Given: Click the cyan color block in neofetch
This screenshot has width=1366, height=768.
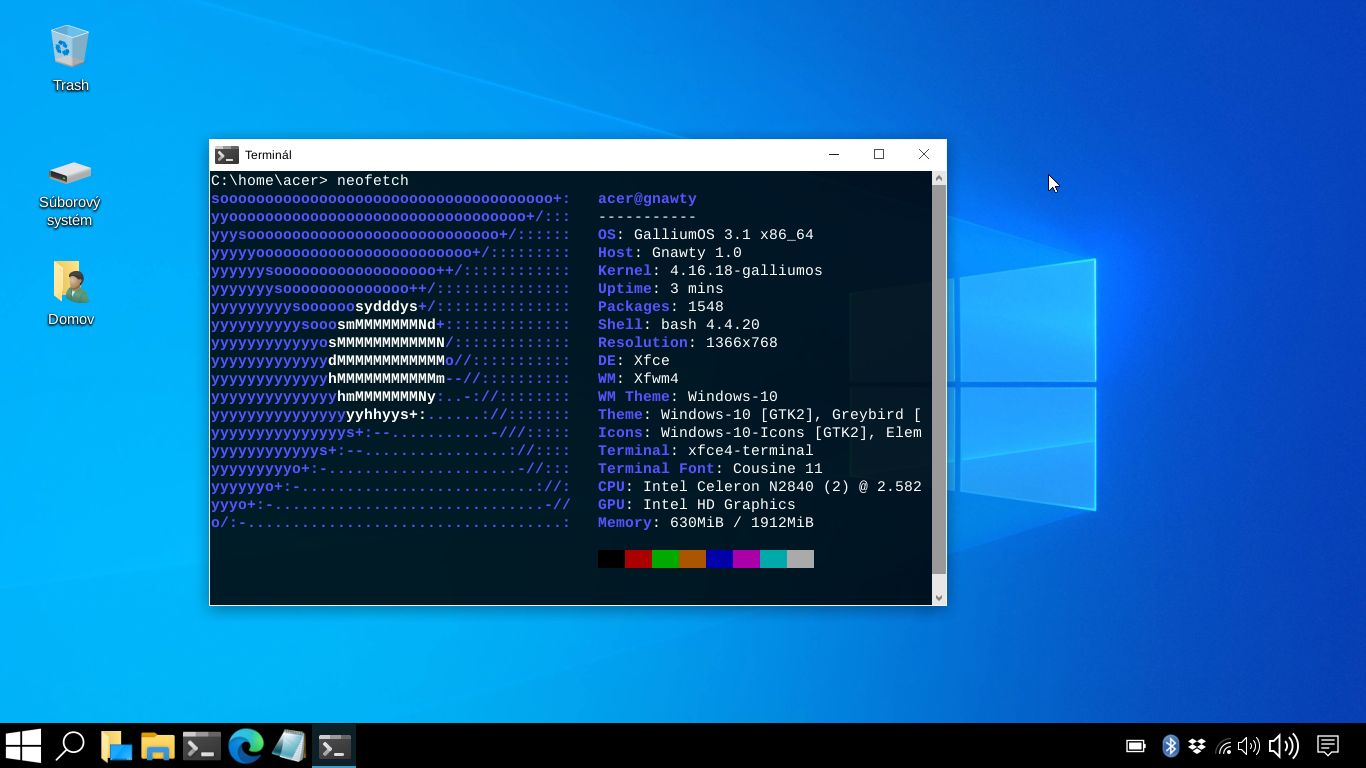Looking at the screenshot, I should pyautogui.click(x=773, y=559).
